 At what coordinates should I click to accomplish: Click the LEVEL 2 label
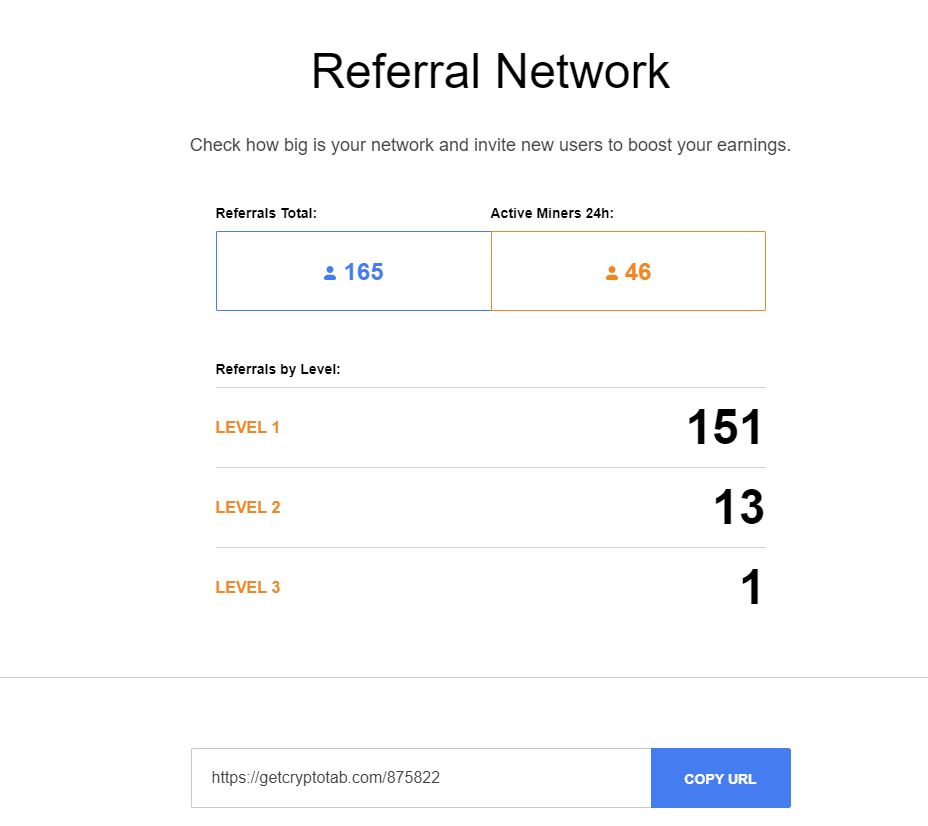click(x=247, y=507)
